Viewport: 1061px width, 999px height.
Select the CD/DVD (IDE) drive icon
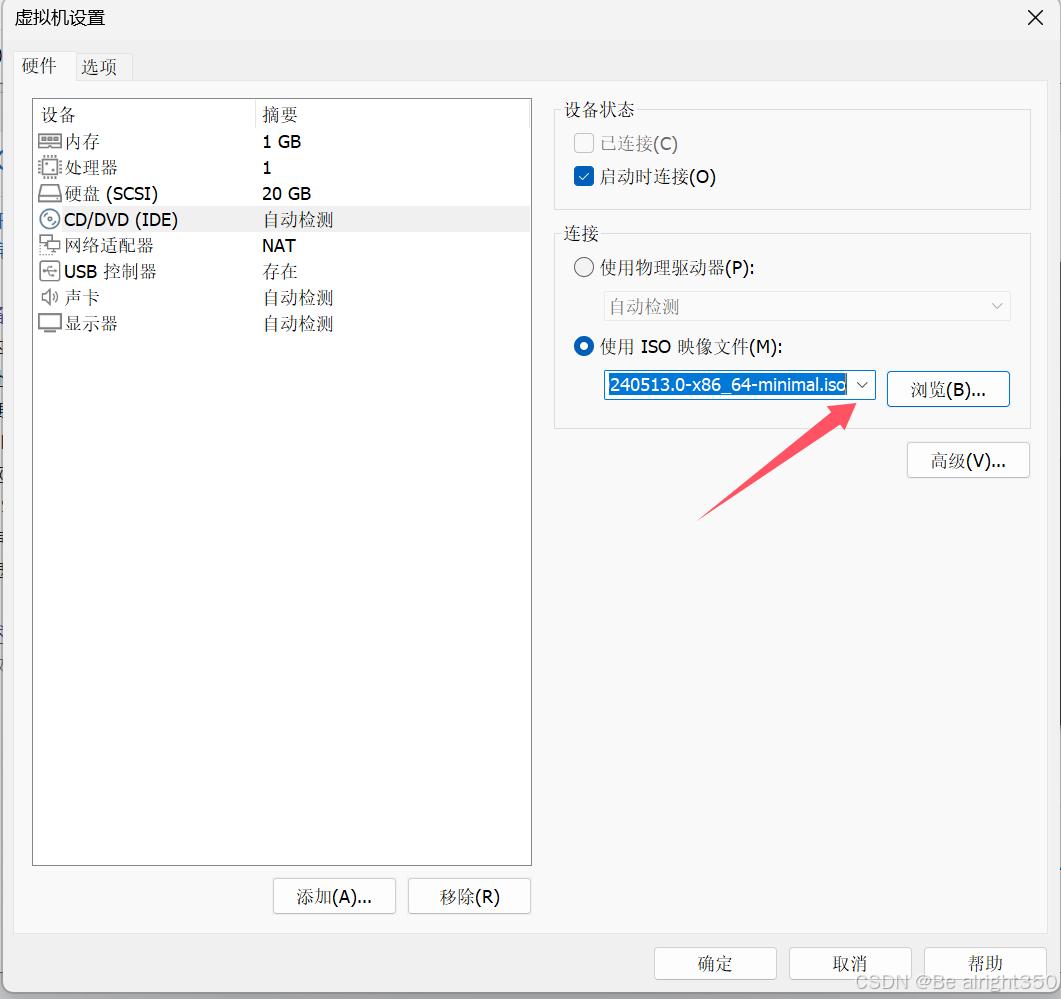tap(50, 219)
